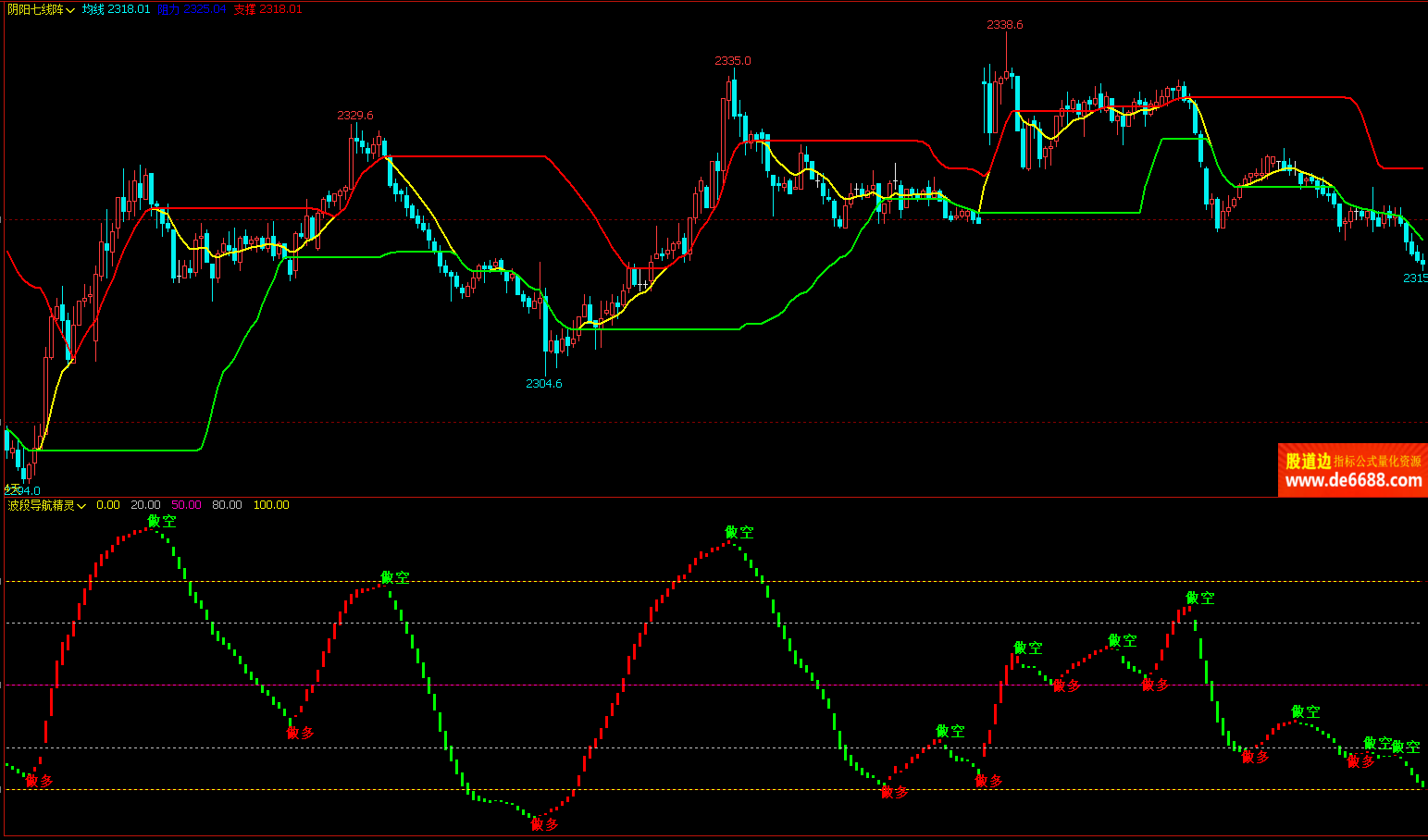Click the red 支撑 2318.01 label
Image resolution: width=1428 pixels, height=840 pixels.
point(267,9)
